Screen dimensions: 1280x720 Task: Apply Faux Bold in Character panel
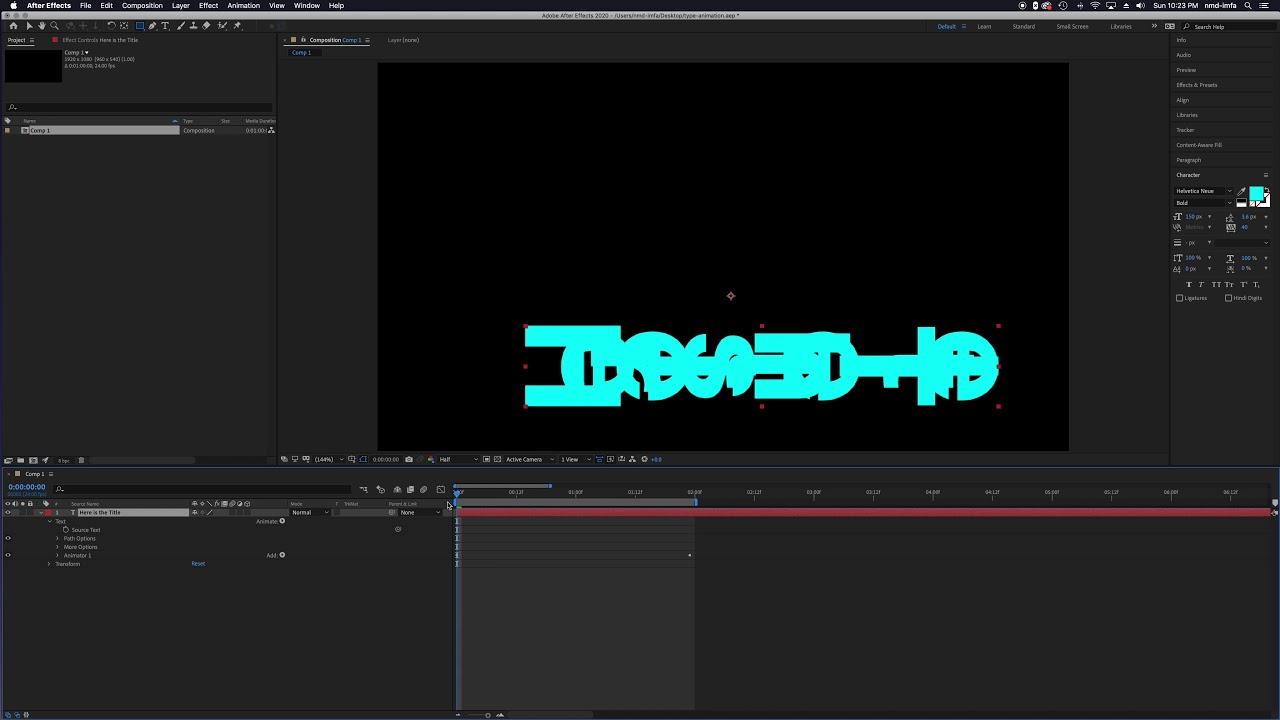[1189, 285]
